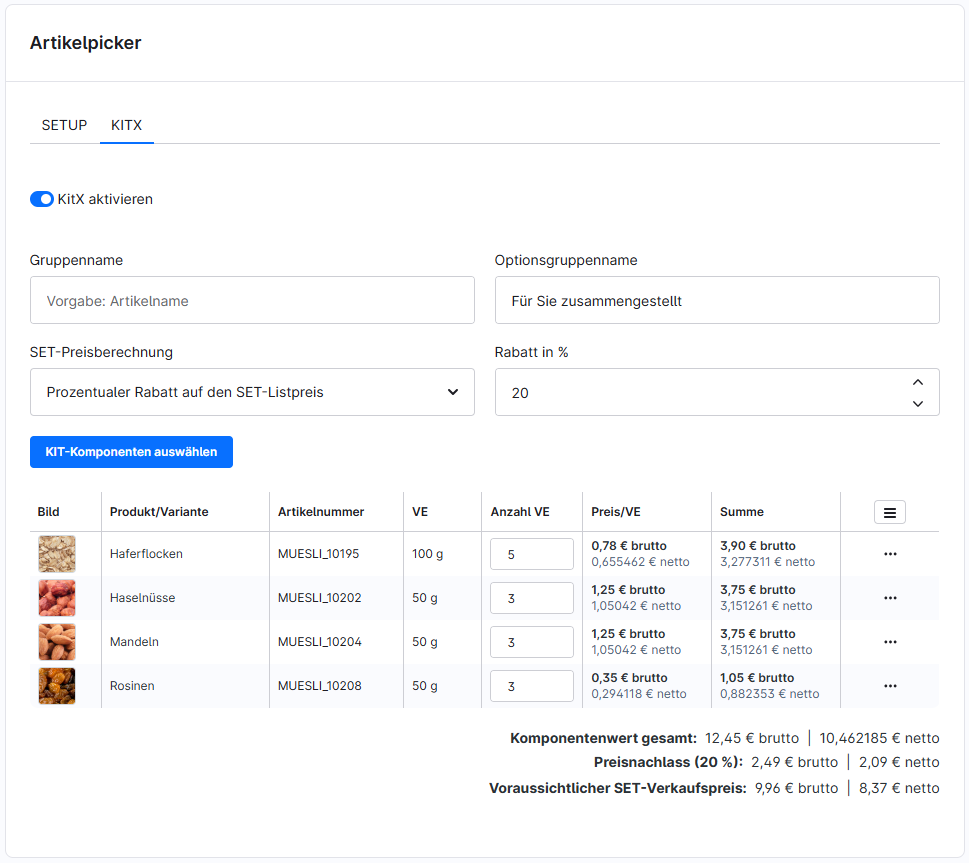Switch to the SETUP tab
Screen dimensions: 969x863
click(64, 125)
